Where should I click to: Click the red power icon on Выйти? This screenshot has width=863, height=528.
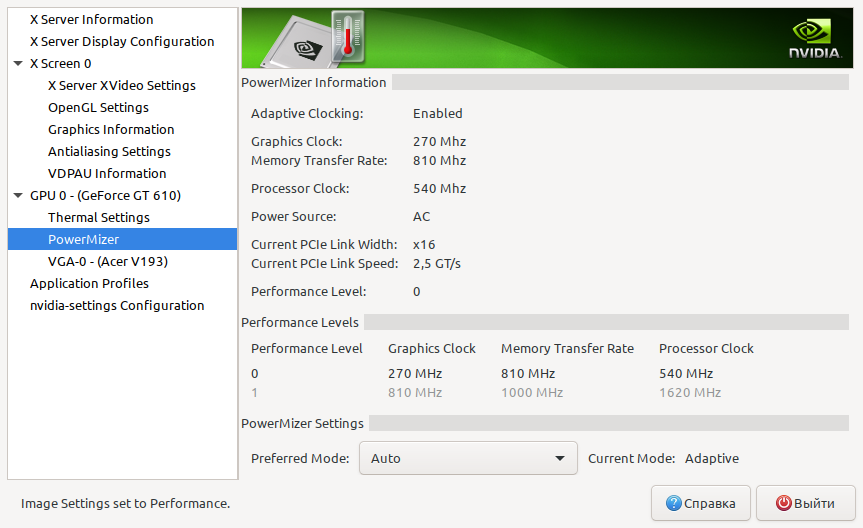[x=783, y=503]
